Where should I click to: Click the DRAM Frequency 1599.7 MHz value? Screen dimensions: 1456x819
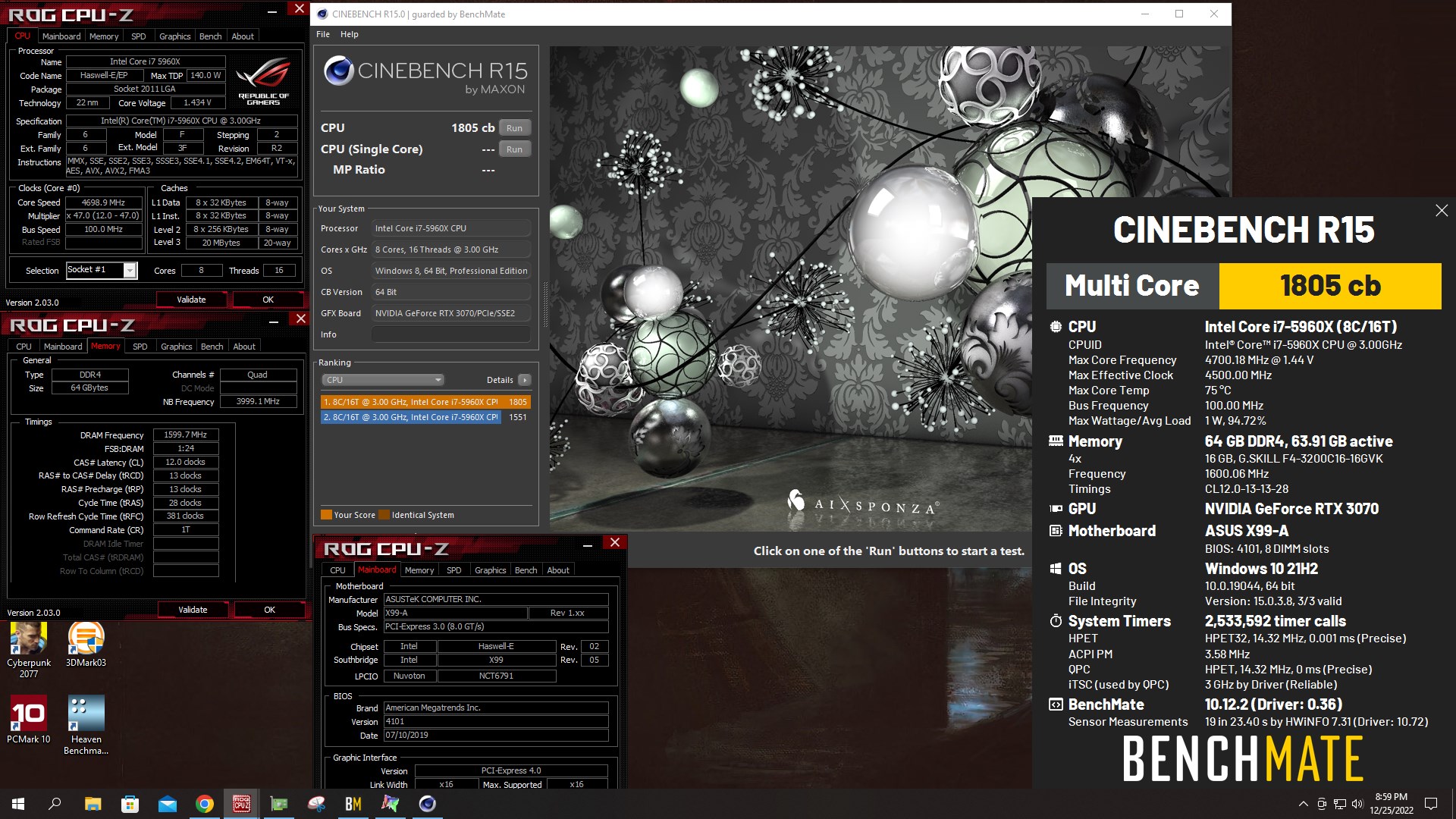tap(186, 435)
